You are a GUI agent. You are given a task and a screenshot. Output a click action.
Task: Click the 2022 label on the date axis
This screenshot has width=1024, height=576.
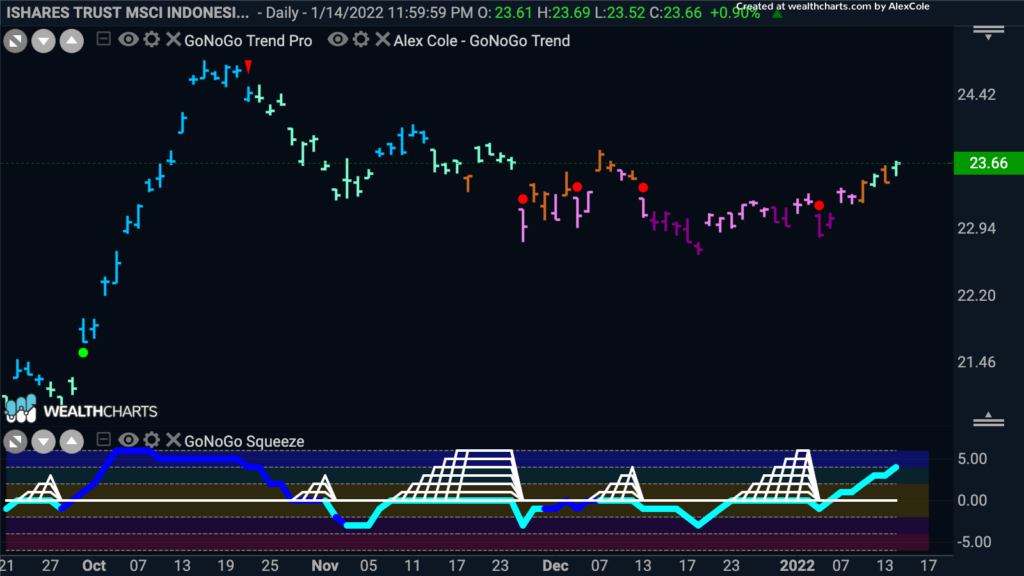click(x=797, y=566)
